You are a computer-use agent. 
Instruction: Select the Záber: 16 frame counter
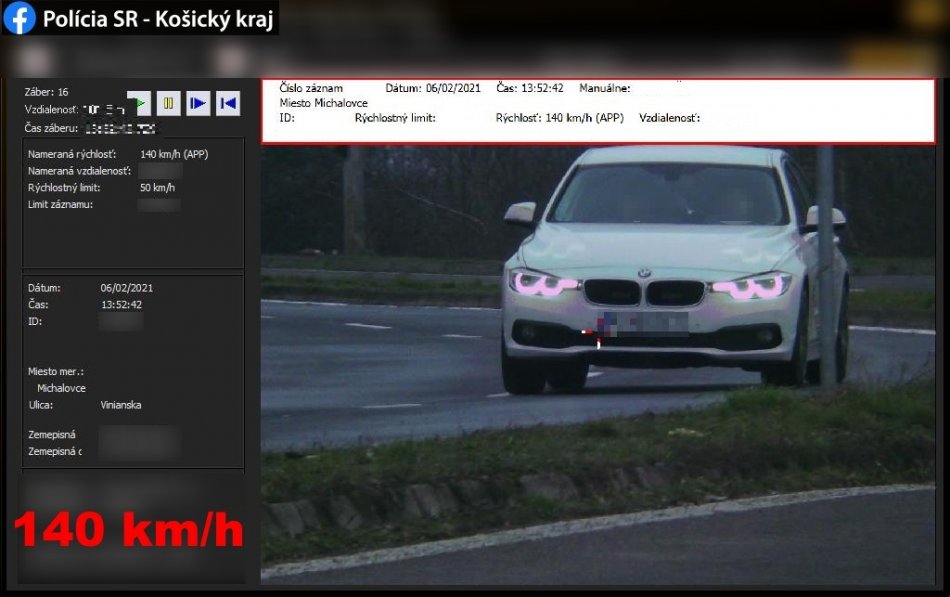[47, 92]
